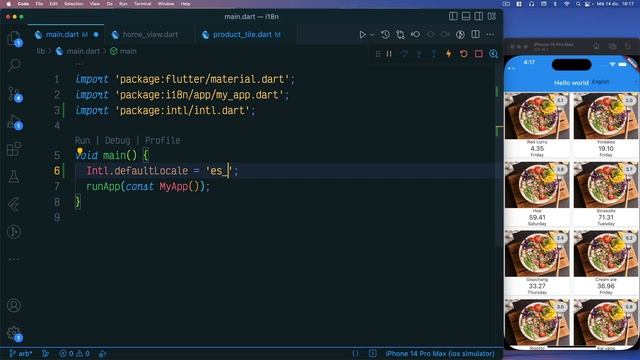The image size is (640, 360).
Task: Open the Run and Debug view
Action: [14, 122]
